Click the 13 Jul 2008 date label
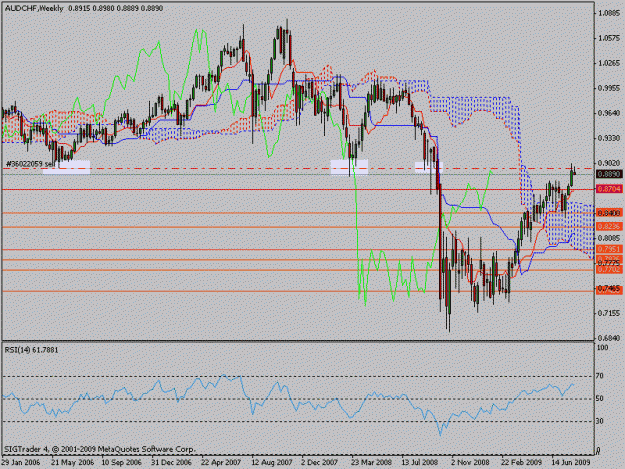This screenshot has width=625, height=469. (420, 463)
